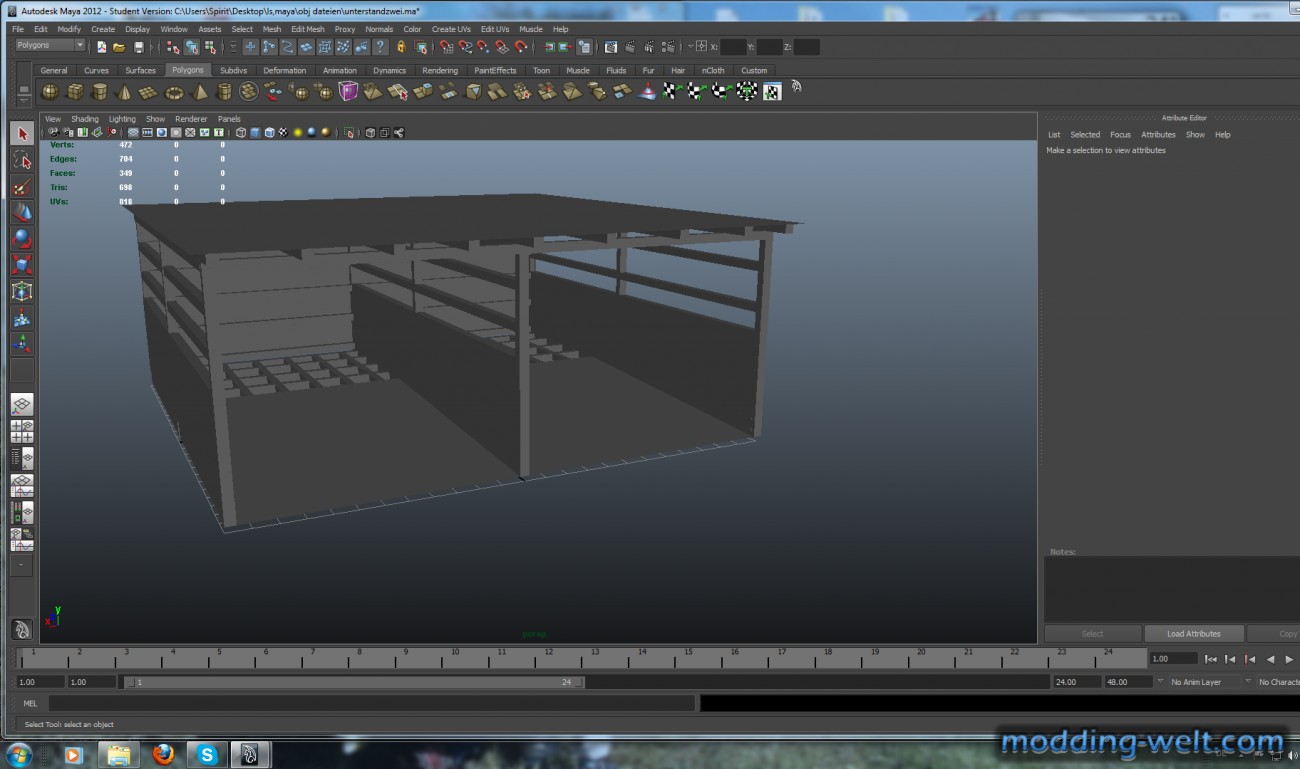Viewport: 1300px width, 769px height.
Task: Switch to persp/graph editor layout
Action: coord(22,486)
